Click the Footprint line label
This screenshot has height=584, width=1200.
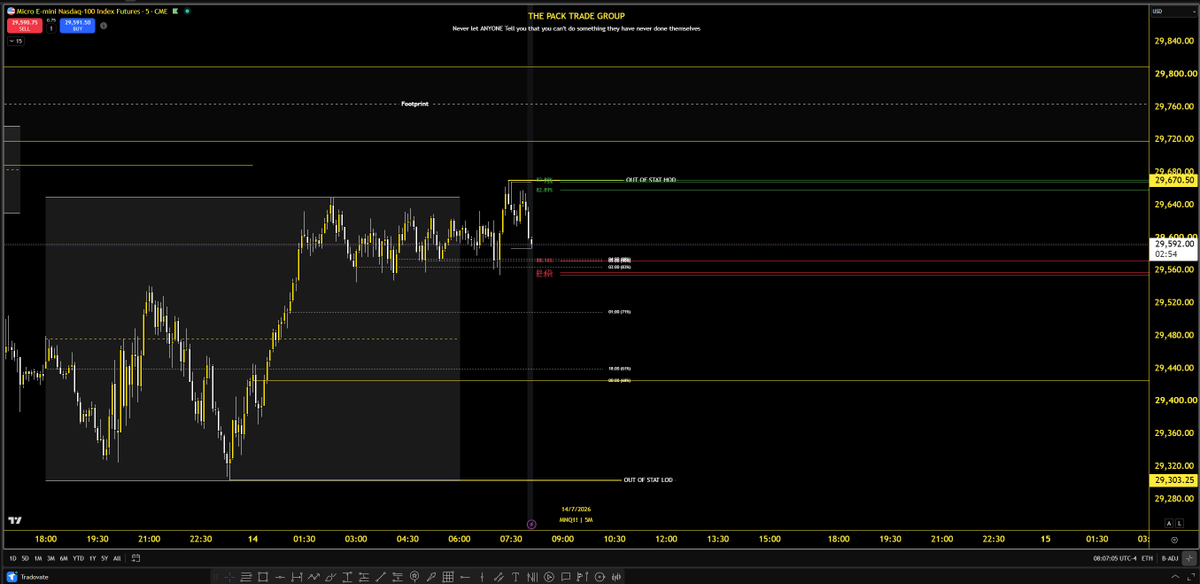[x=414, y=104]
